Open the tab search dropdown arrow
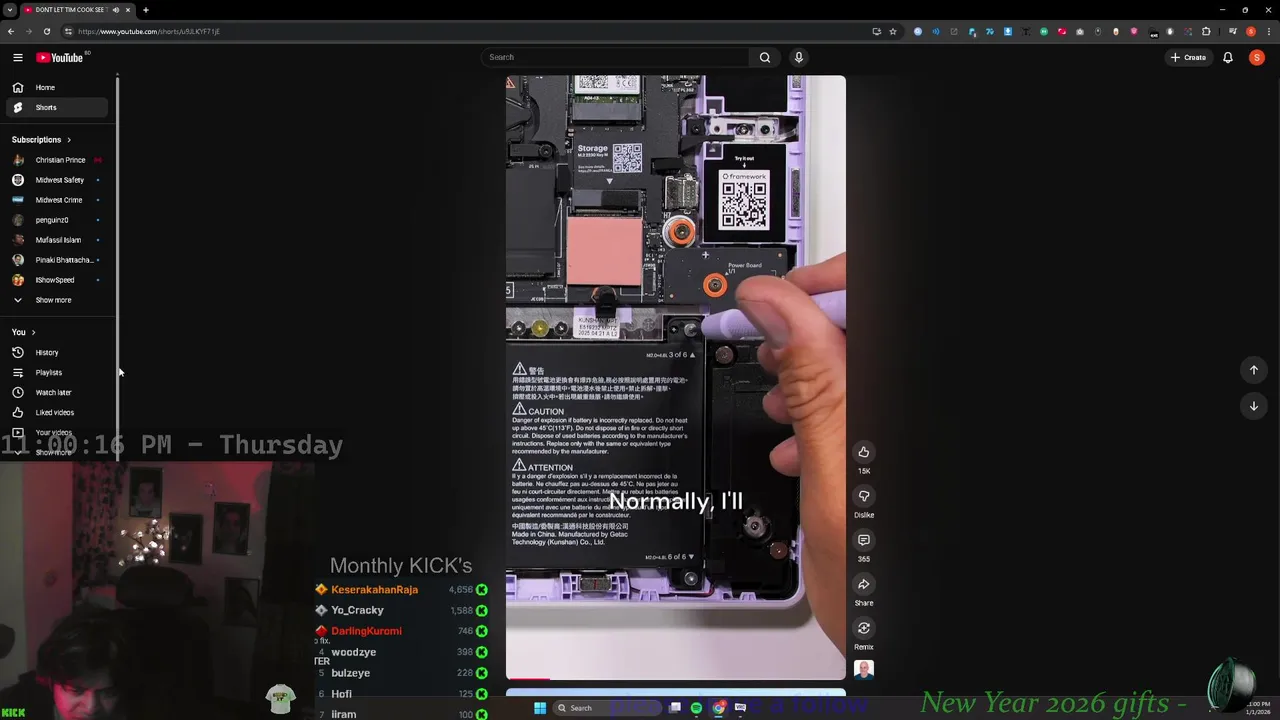This screenshot has height=720, width=1280. click(9, 10)
